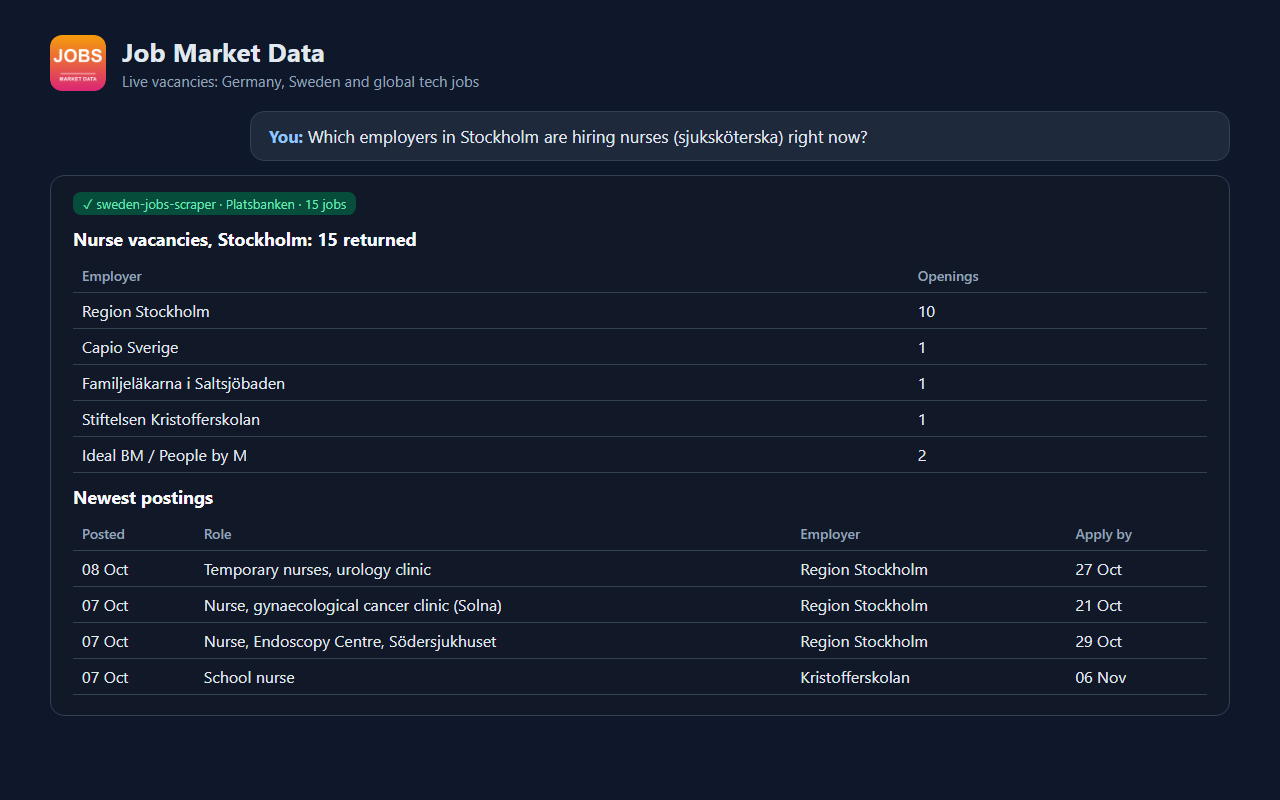Click the "Newest postings" heading
This screenshot has height=800, width=1280.
click(x=143, y=498)
